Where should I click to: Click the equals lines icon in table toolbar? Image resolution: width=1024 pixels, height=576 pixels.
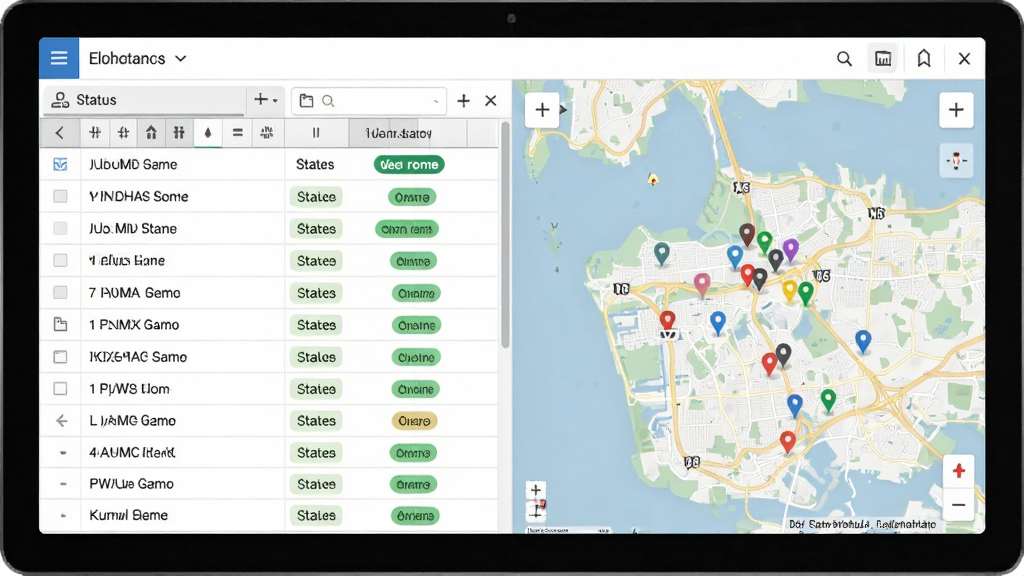pos(238,133)
